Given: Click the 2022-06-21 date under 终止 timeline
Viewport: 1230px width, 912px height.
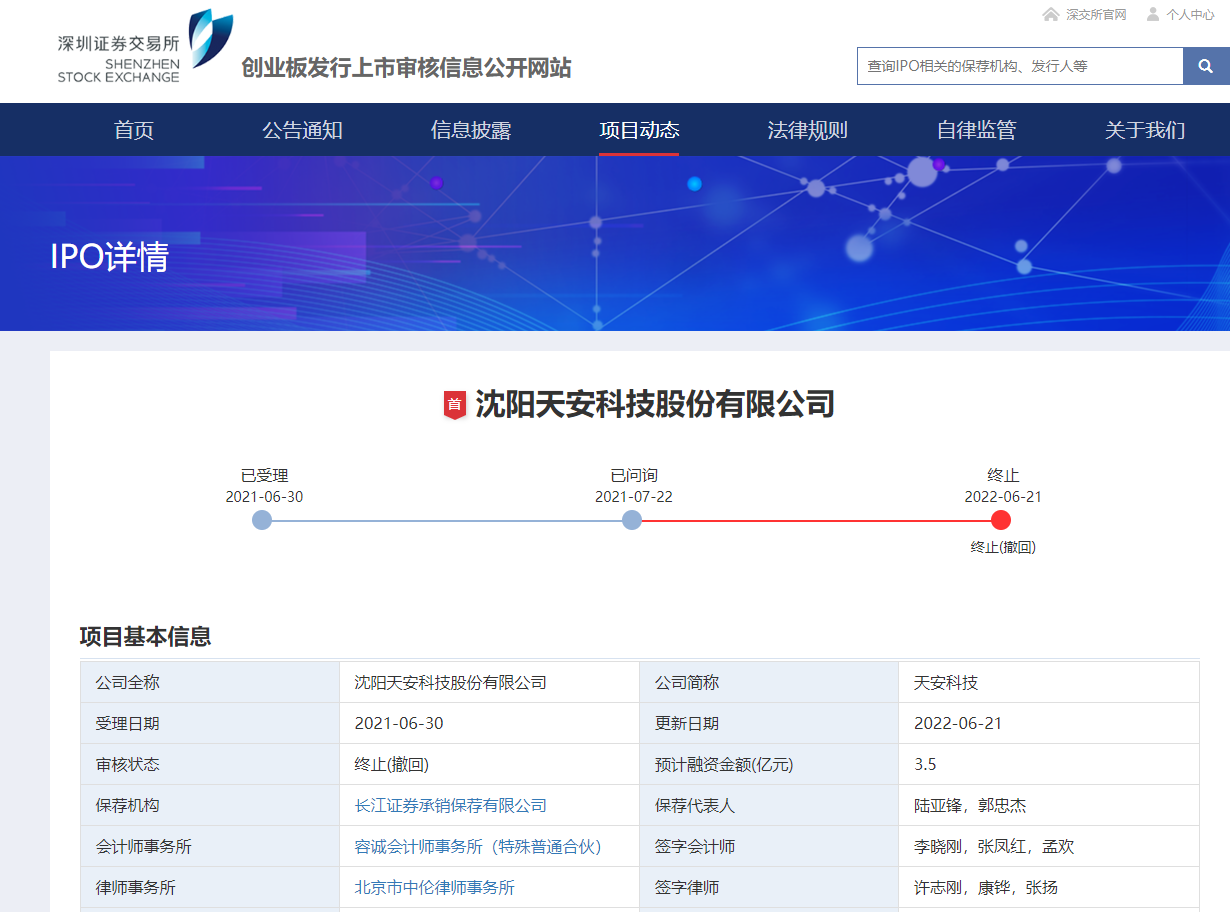Looking at the screenshot, I should (x=1003, y=497).
